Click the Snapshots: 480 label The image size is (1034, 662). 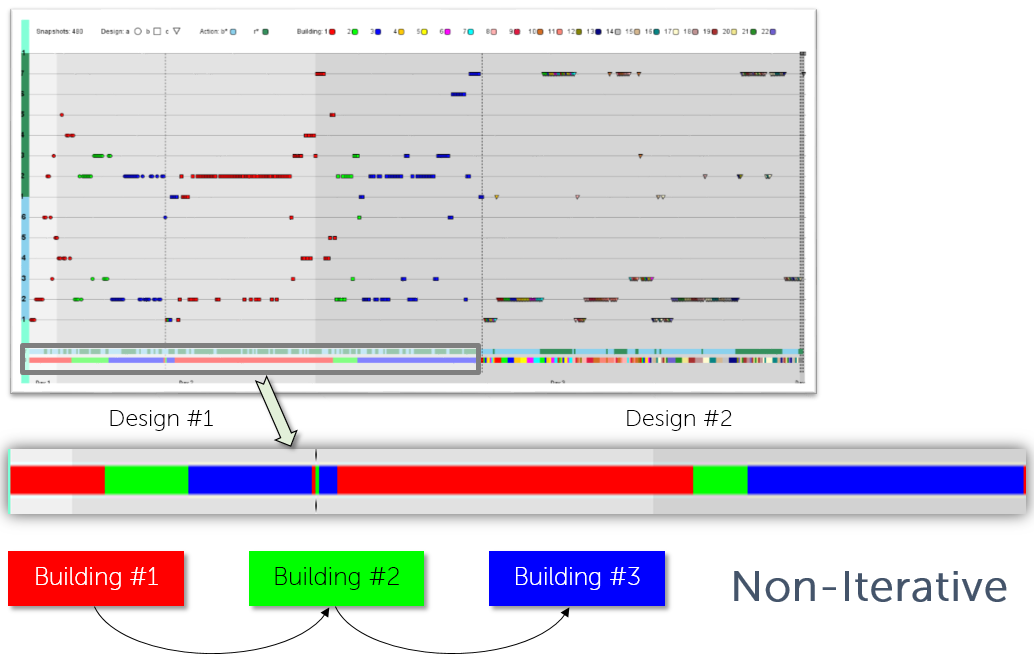[x=59, y=32]
